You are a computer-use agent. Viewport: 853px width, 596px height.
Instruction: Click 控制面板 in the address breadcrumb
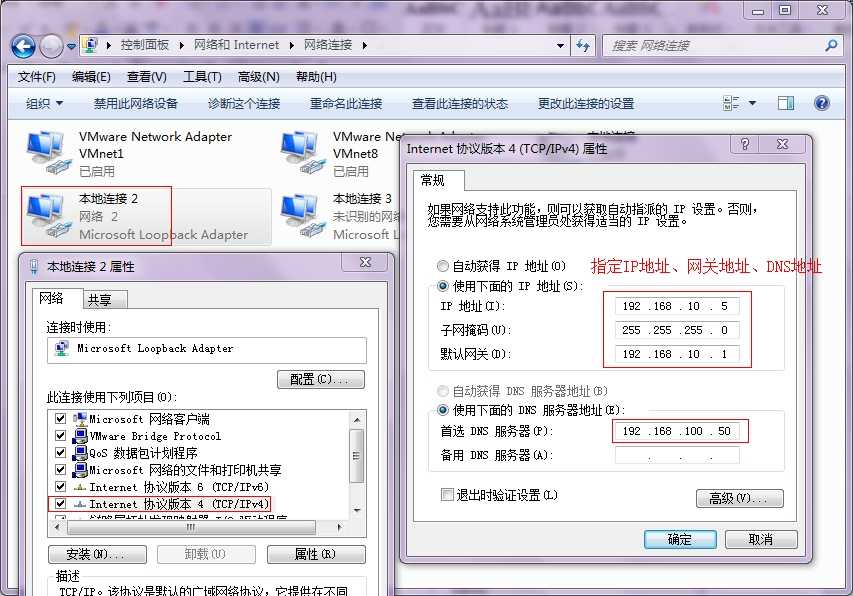[145, 45]
